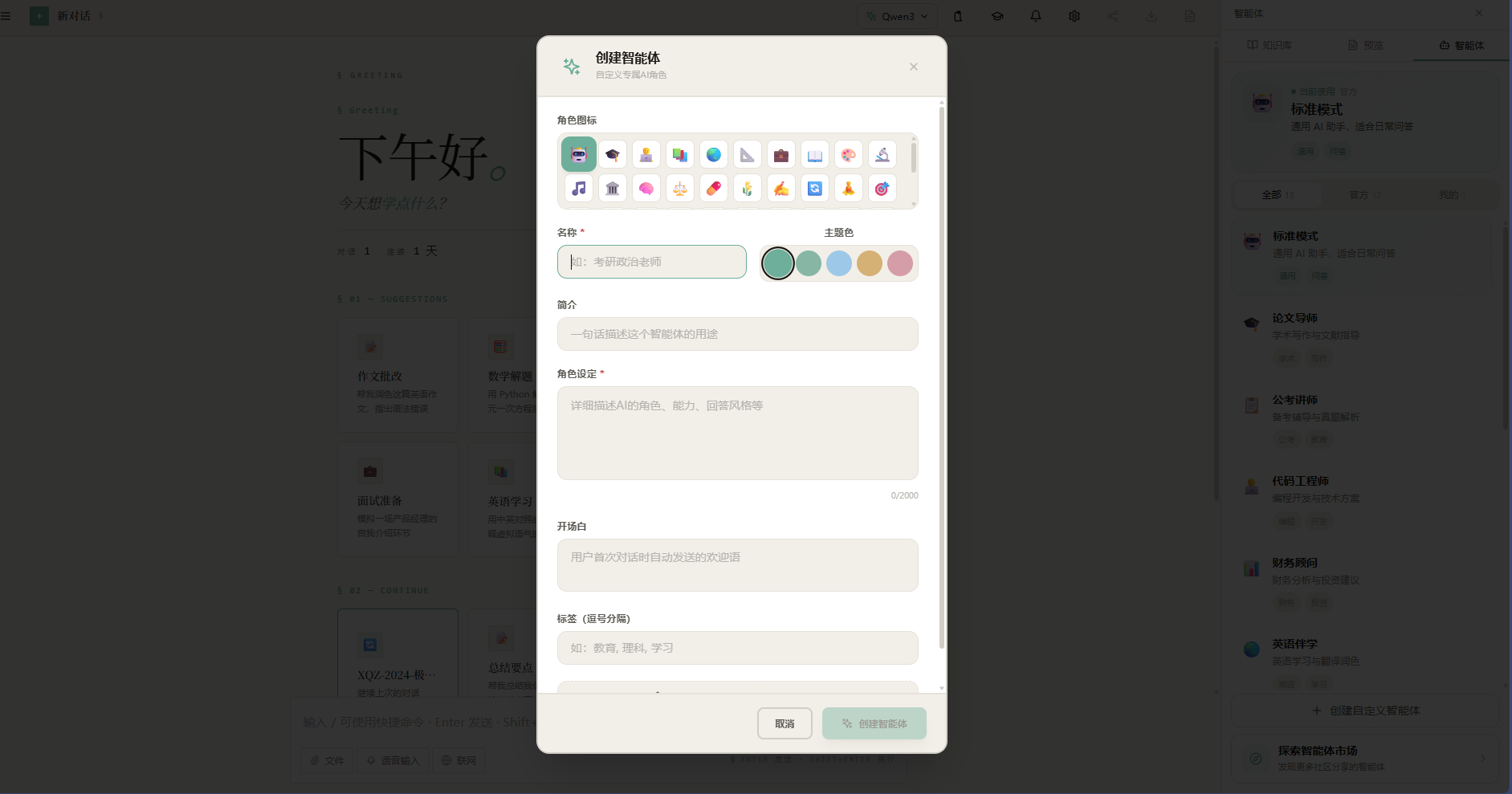Click the 角色设定 role setting textarea
Image resolution: width=1512 pixels, height=794 pixels.
(x=738, y=434)
